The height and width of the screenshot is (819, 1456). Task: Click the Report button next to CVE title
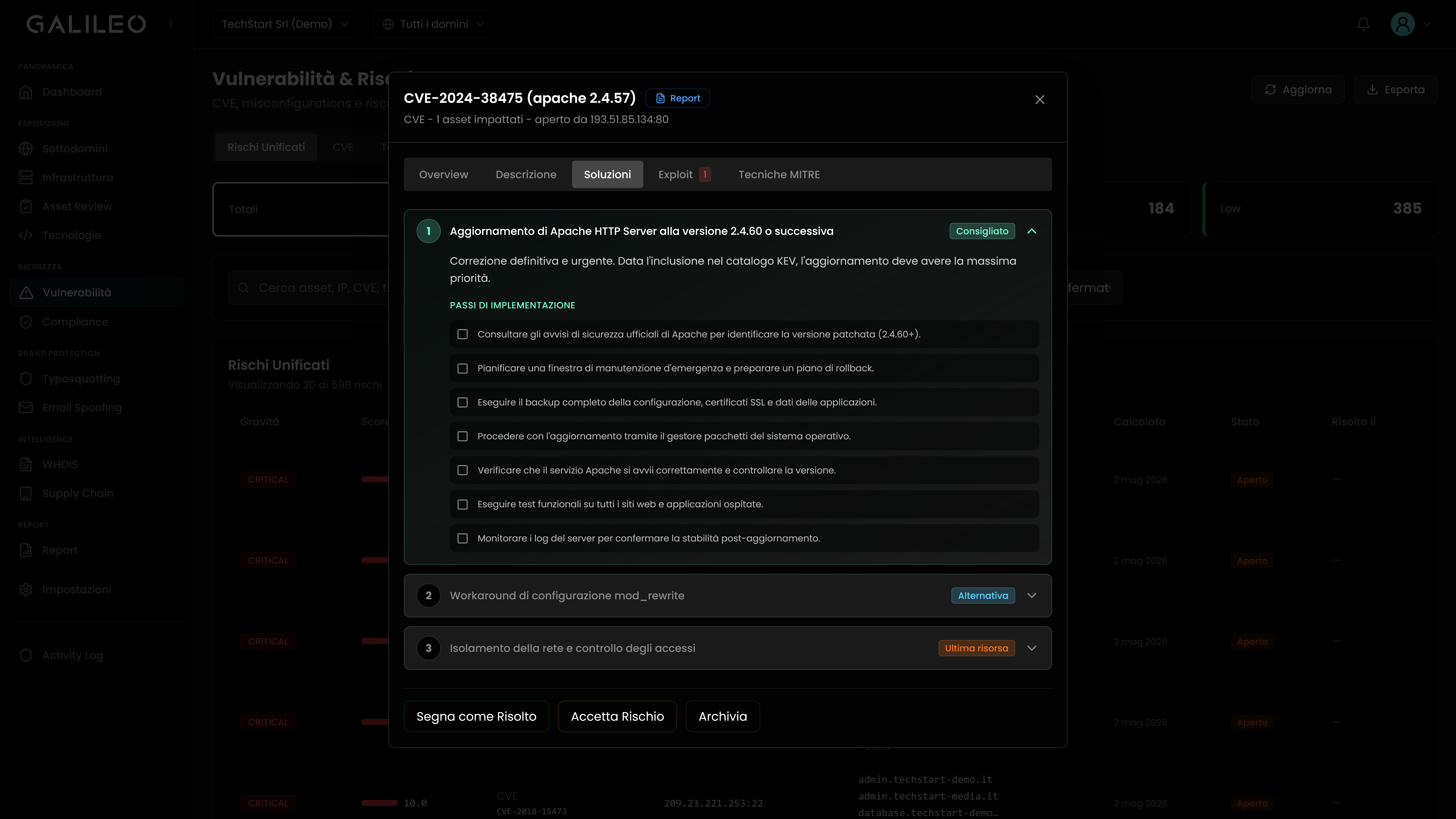click(678, 98)
